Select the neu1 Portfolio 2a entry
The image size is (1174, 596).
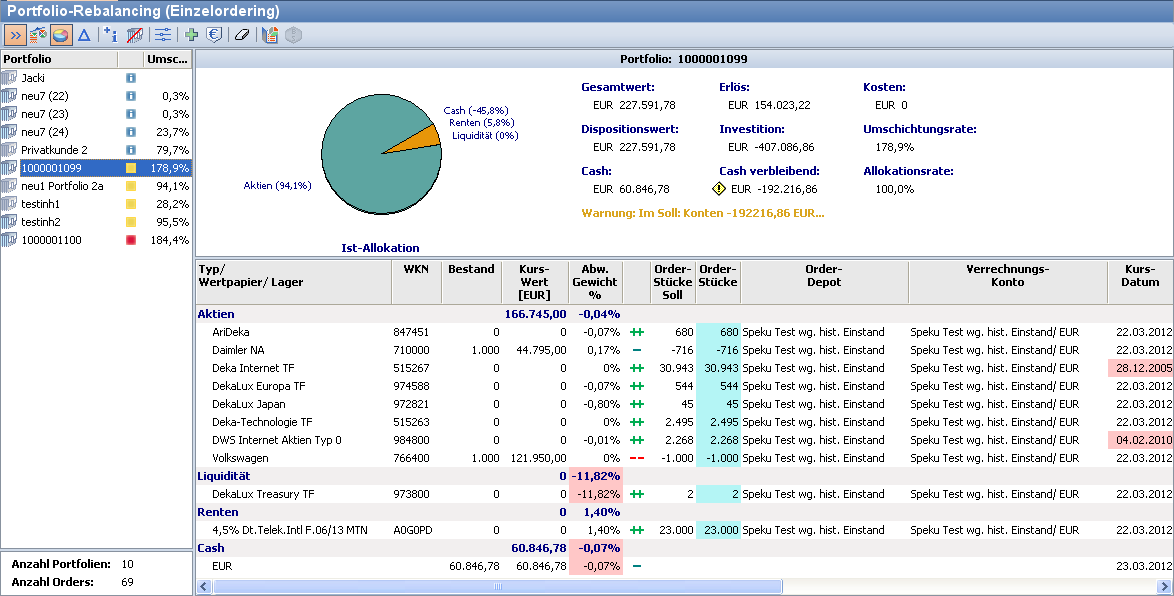[63, 186]
